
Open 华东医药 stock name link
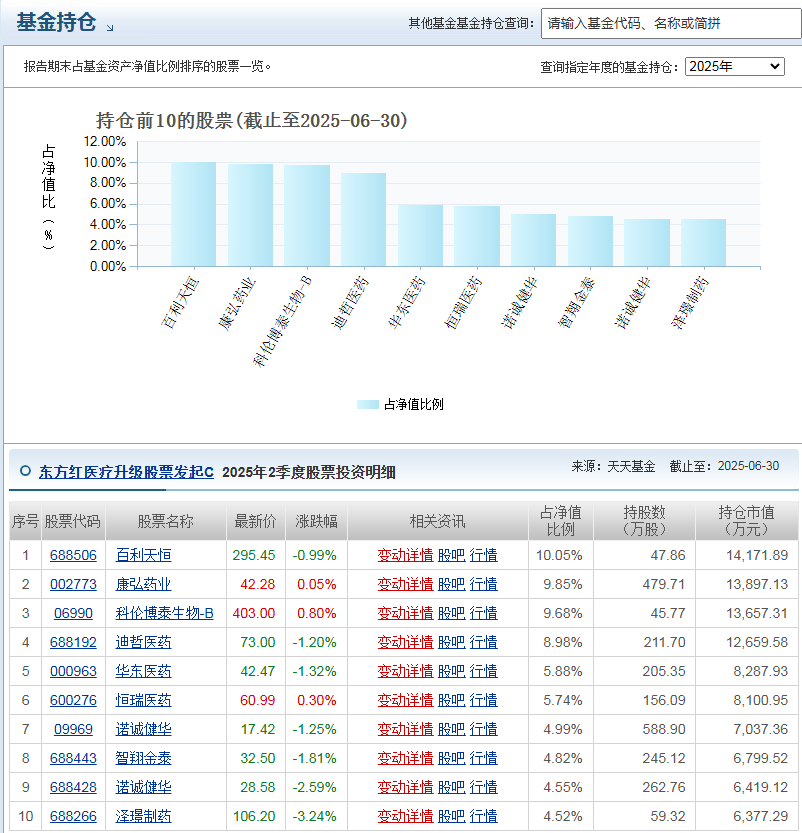pyautogui.click(x=143, y=671)
